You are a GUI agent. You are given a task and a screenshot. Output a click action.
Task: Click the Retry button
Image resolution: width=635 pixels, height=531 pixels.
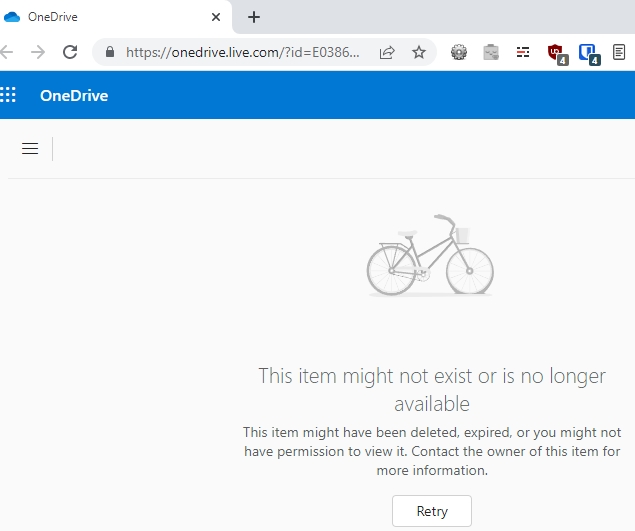click(x=432, y=511)
